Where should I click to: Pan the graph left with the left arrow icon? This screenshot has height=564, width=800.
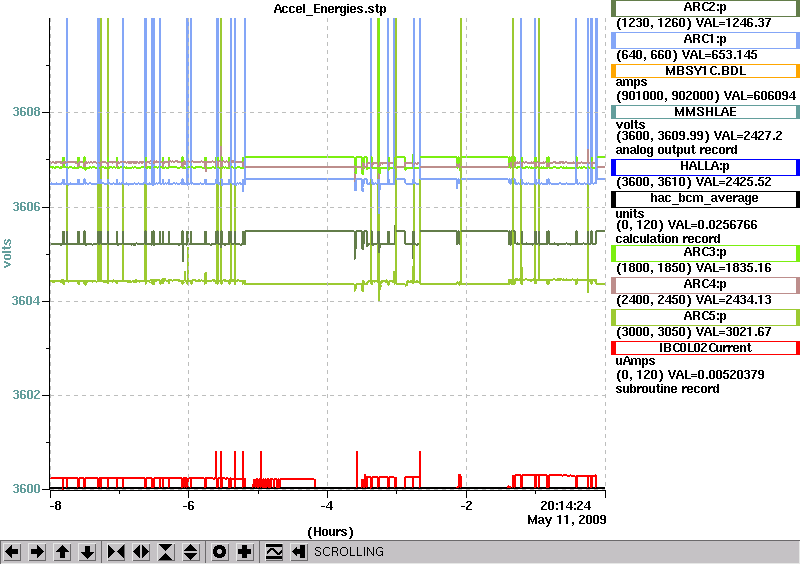tap(12, 552)
